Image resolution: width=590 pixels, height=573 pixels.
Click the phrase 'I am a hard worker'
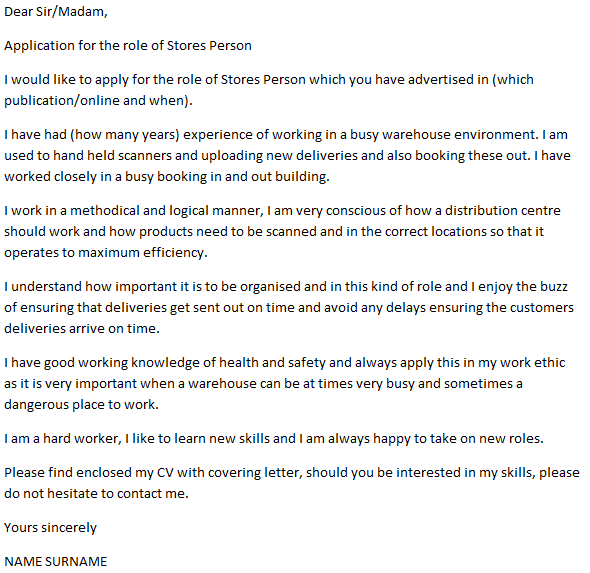click(x=61, y=439)
